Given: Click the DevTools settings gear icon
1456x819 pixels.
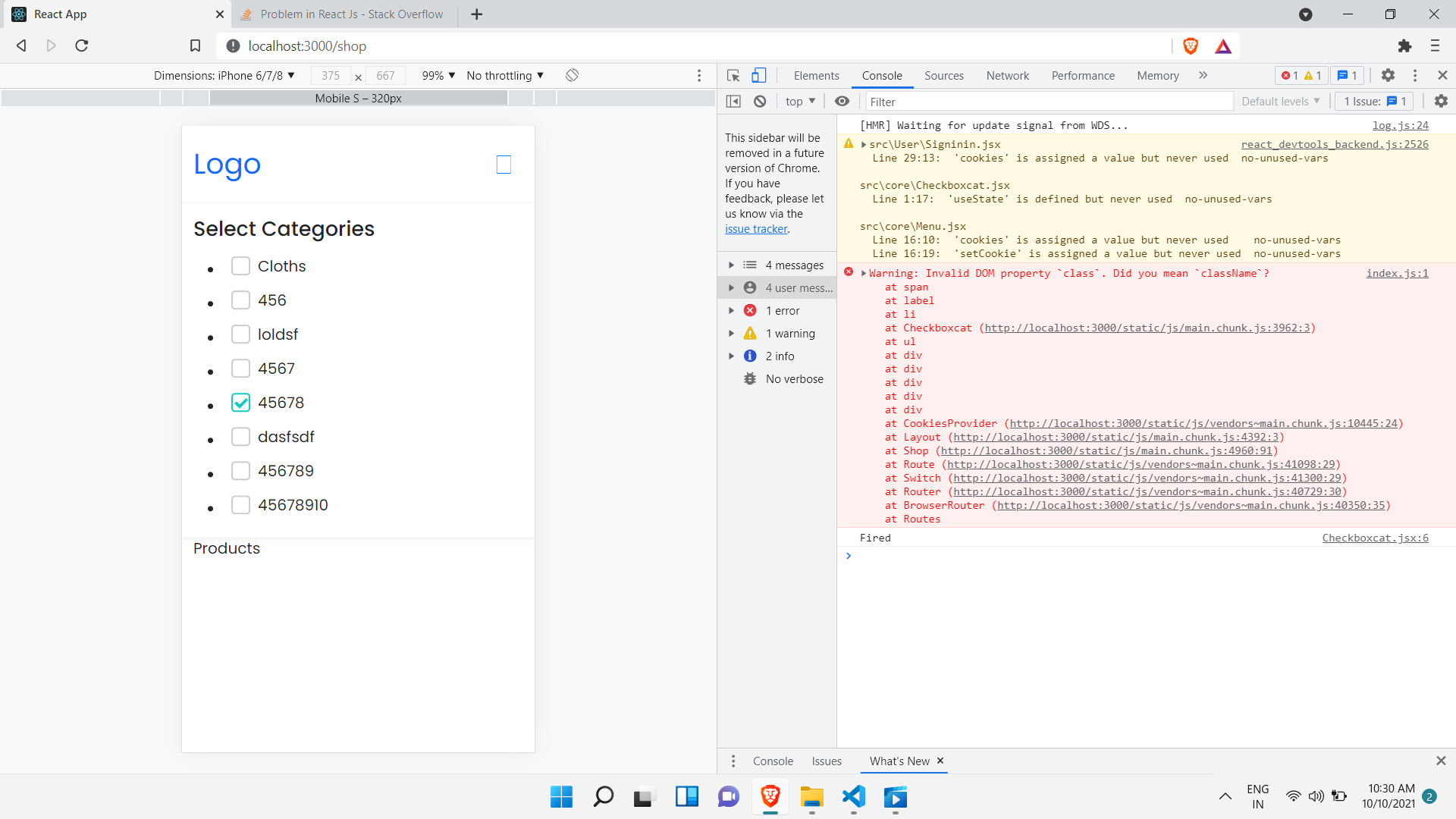Looking at the screenshot, I should coord(1388,75).
